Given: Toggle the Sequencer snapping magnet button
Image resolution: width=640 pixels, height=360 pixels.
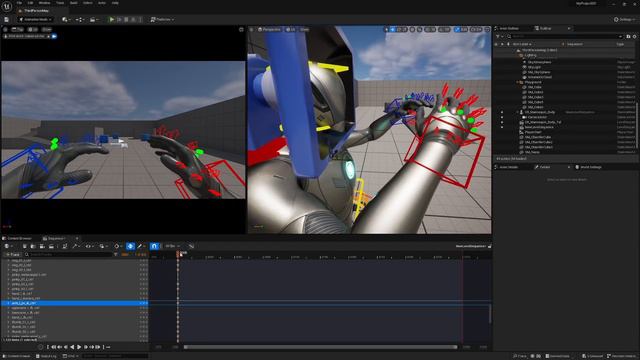Looking at the screenshot, I should pyautogui.click(x=154, y=246).
